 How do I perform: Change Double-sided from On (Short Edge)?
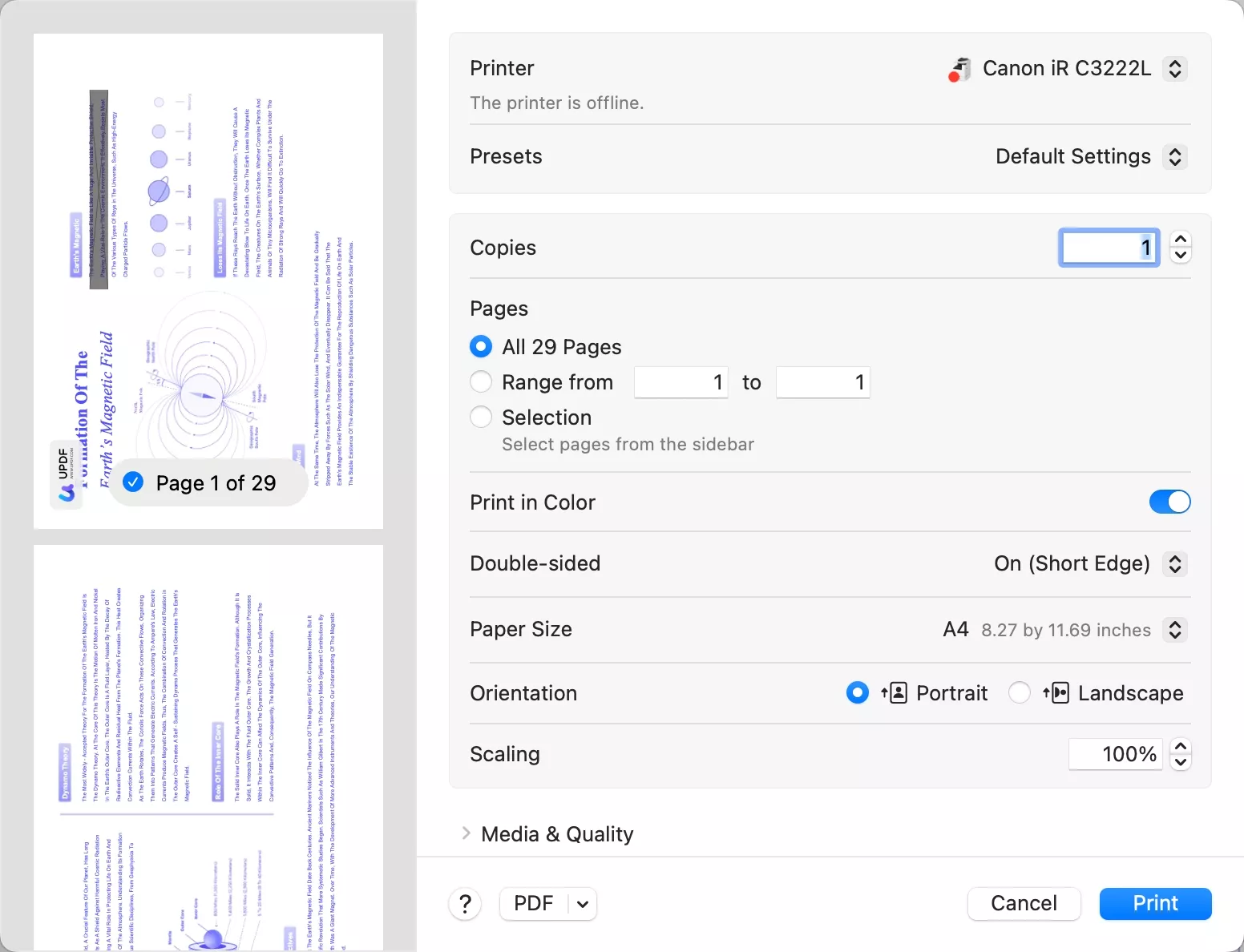pyautogui.click(x=1175, y=563)
